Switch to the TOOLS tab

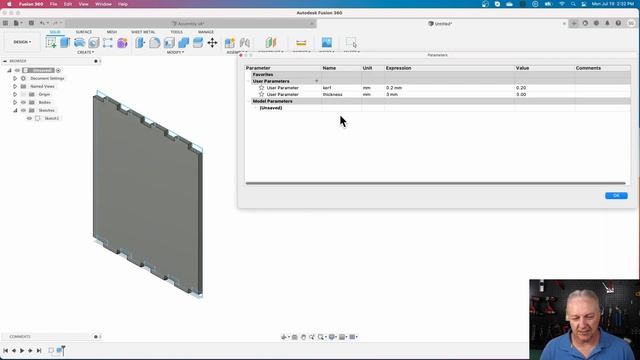click(x=176, y=32)
